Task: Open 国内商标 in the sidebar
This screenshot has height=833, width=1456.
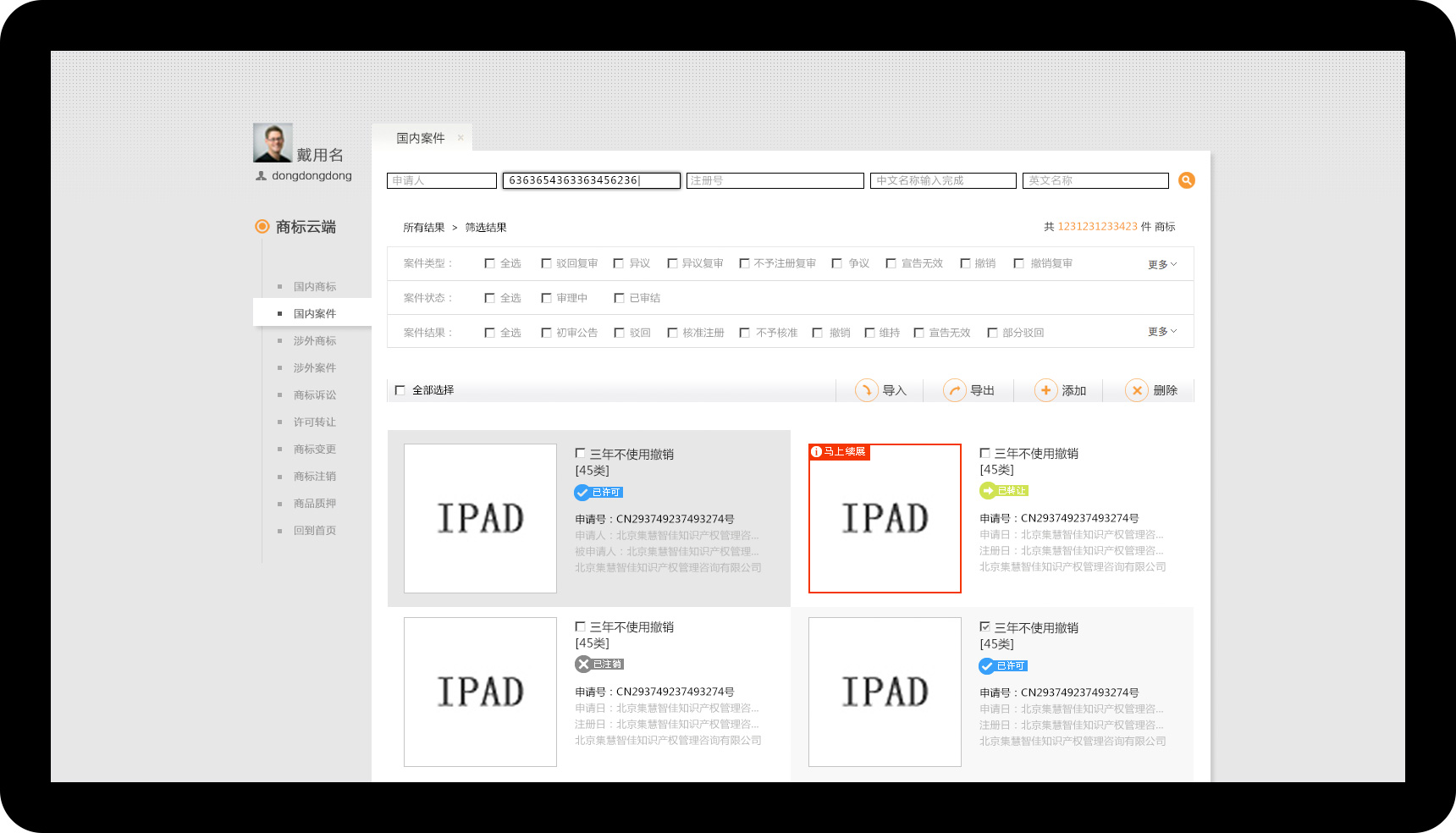Action: pyautogui.click(x=315, y=287)
